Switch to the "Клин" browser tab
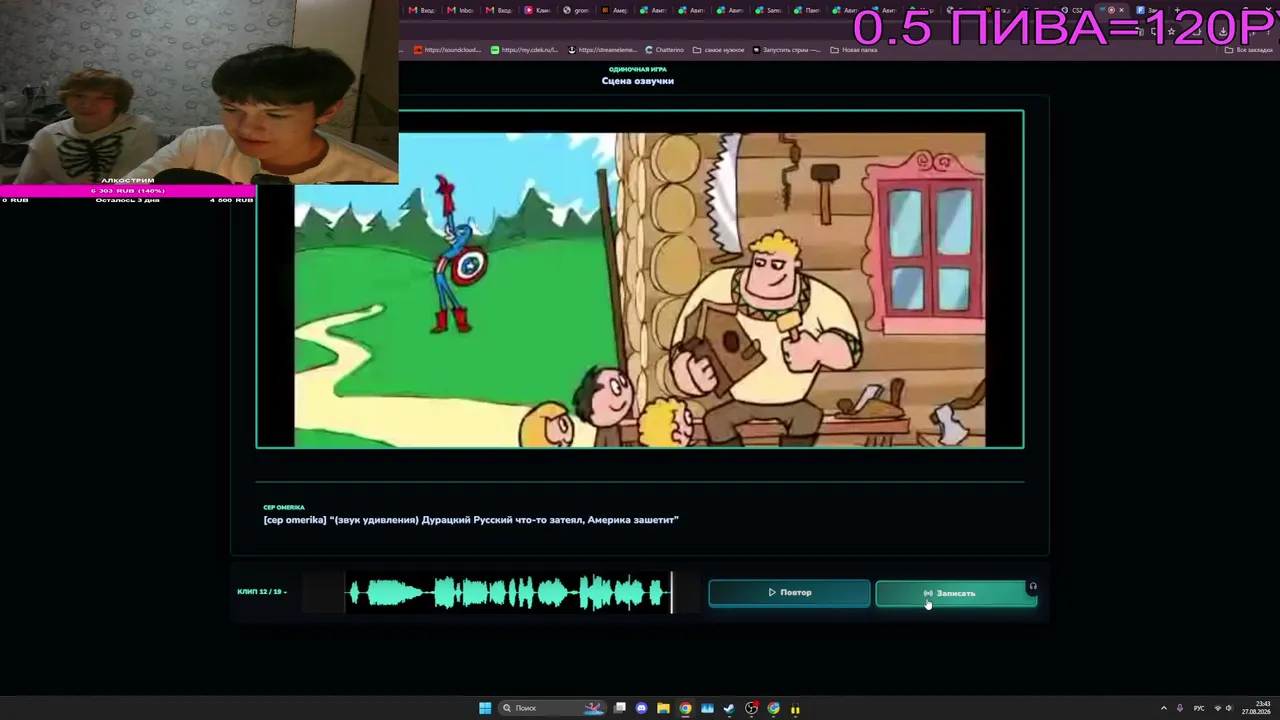Image resolution: width=1280 pixels, height=720 pixels. tap(537, 10)
